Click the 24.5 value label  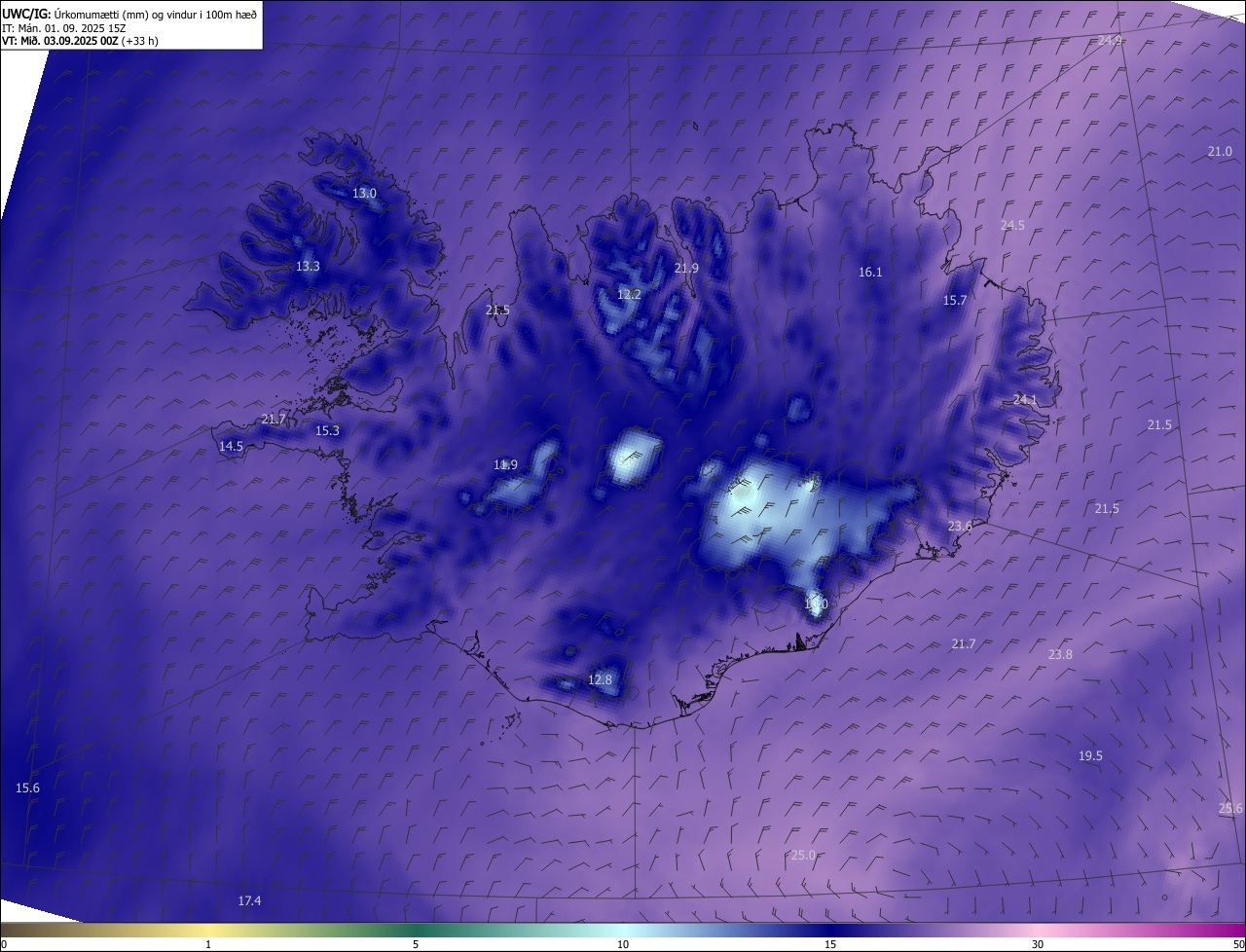[x=1012, y=225]
